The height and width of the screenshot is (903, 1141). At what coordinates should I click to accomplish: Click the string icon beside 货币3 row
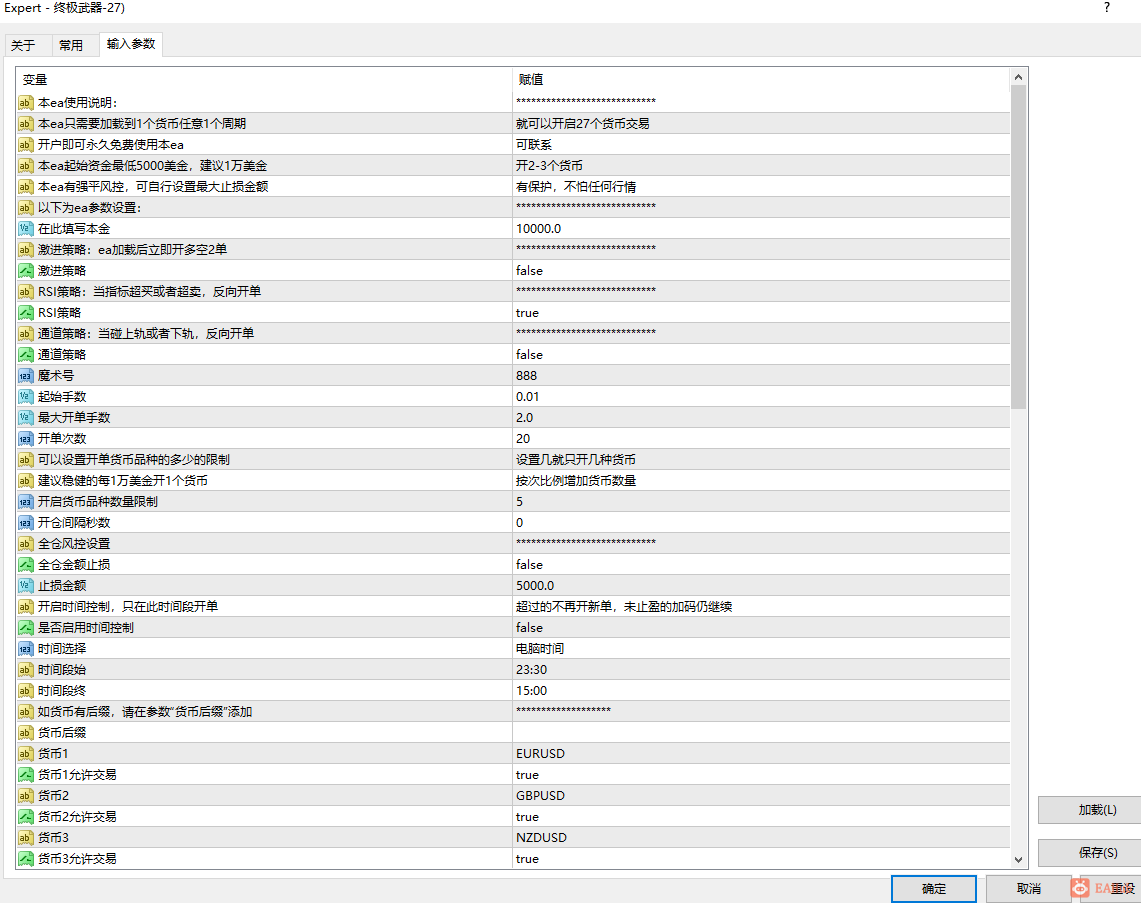click(25, 838)
